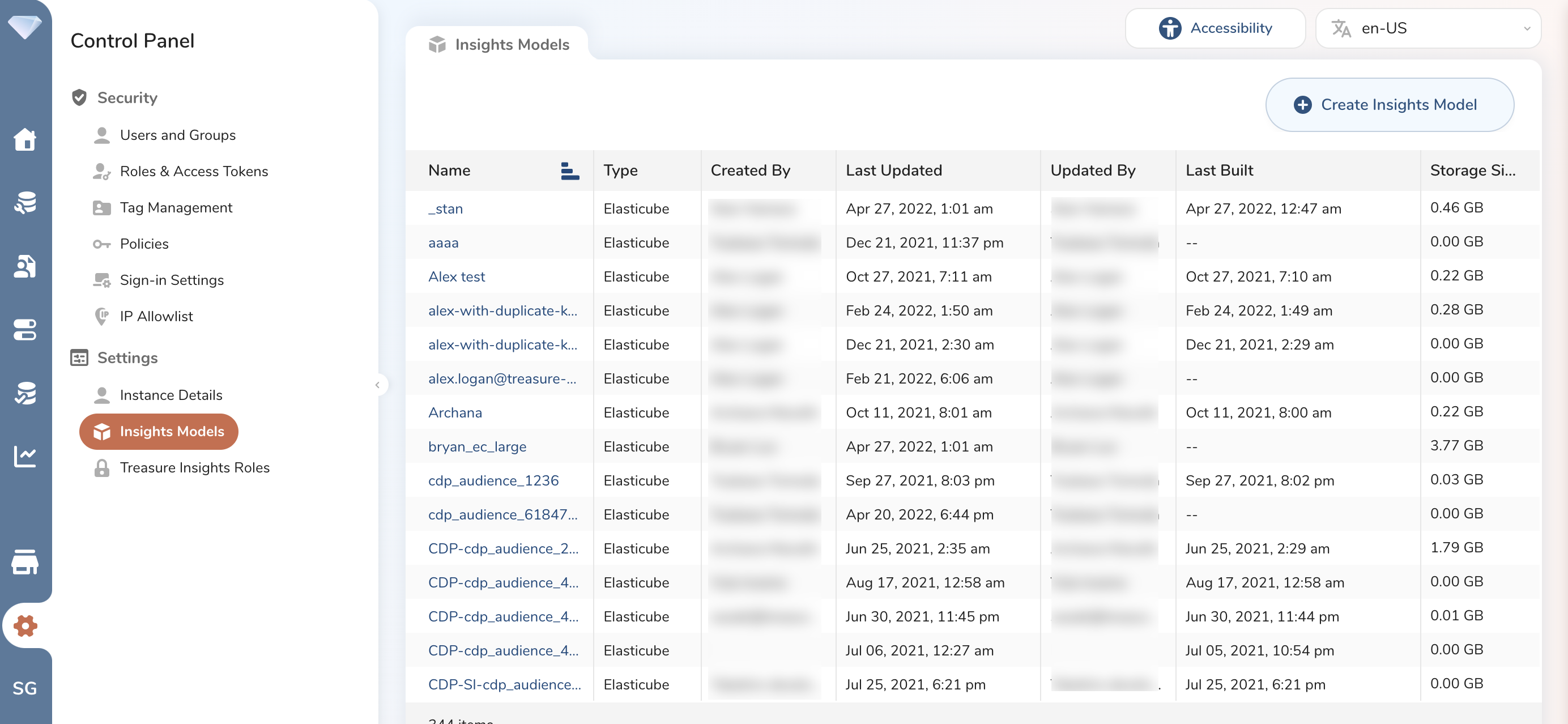The image size is (1568, 724).
Task: Click the diamond logo at top left
Action: (x=25, y=27)
